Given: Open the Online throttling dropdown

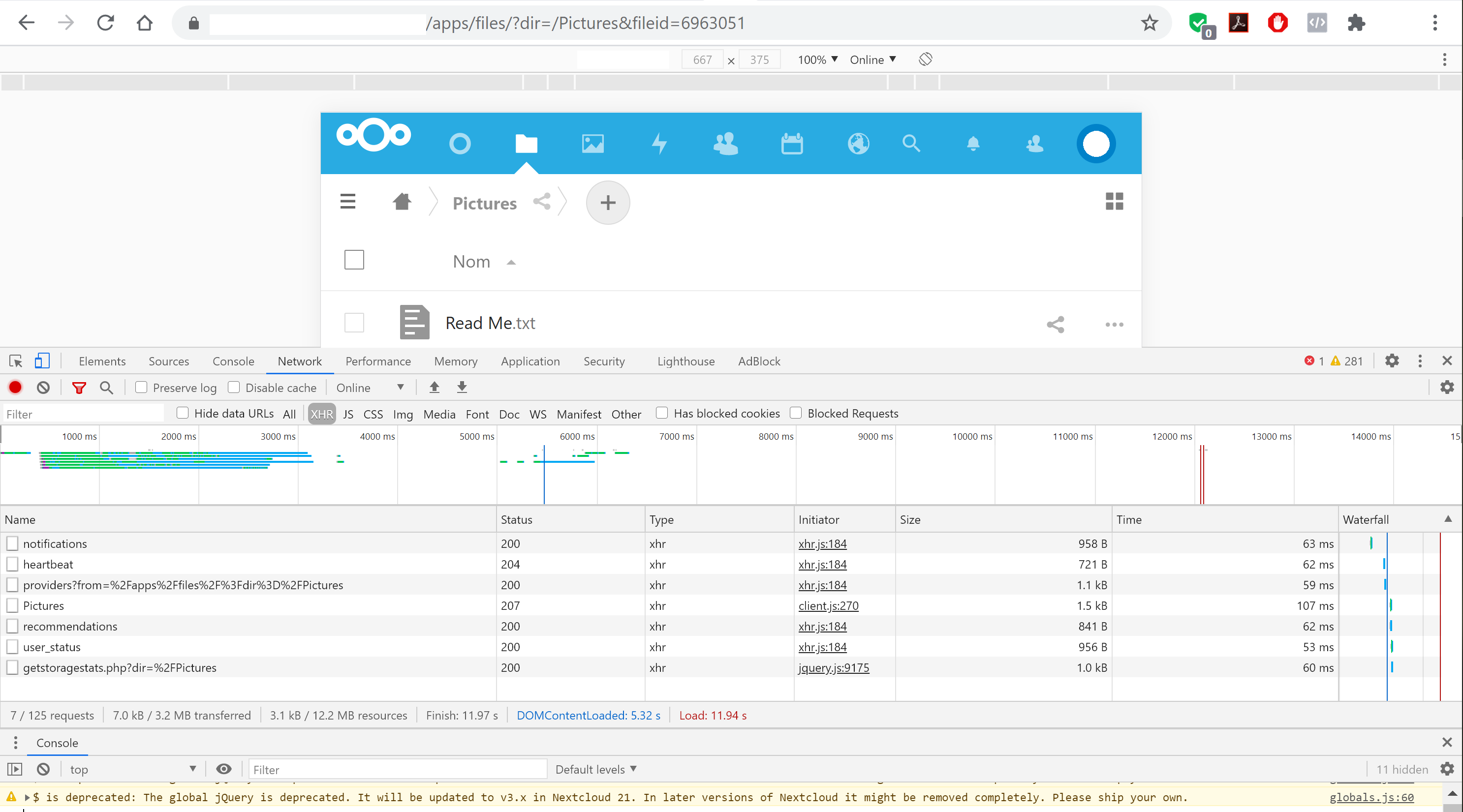Looking at the screenshot, I should click(x=370, y=387).
